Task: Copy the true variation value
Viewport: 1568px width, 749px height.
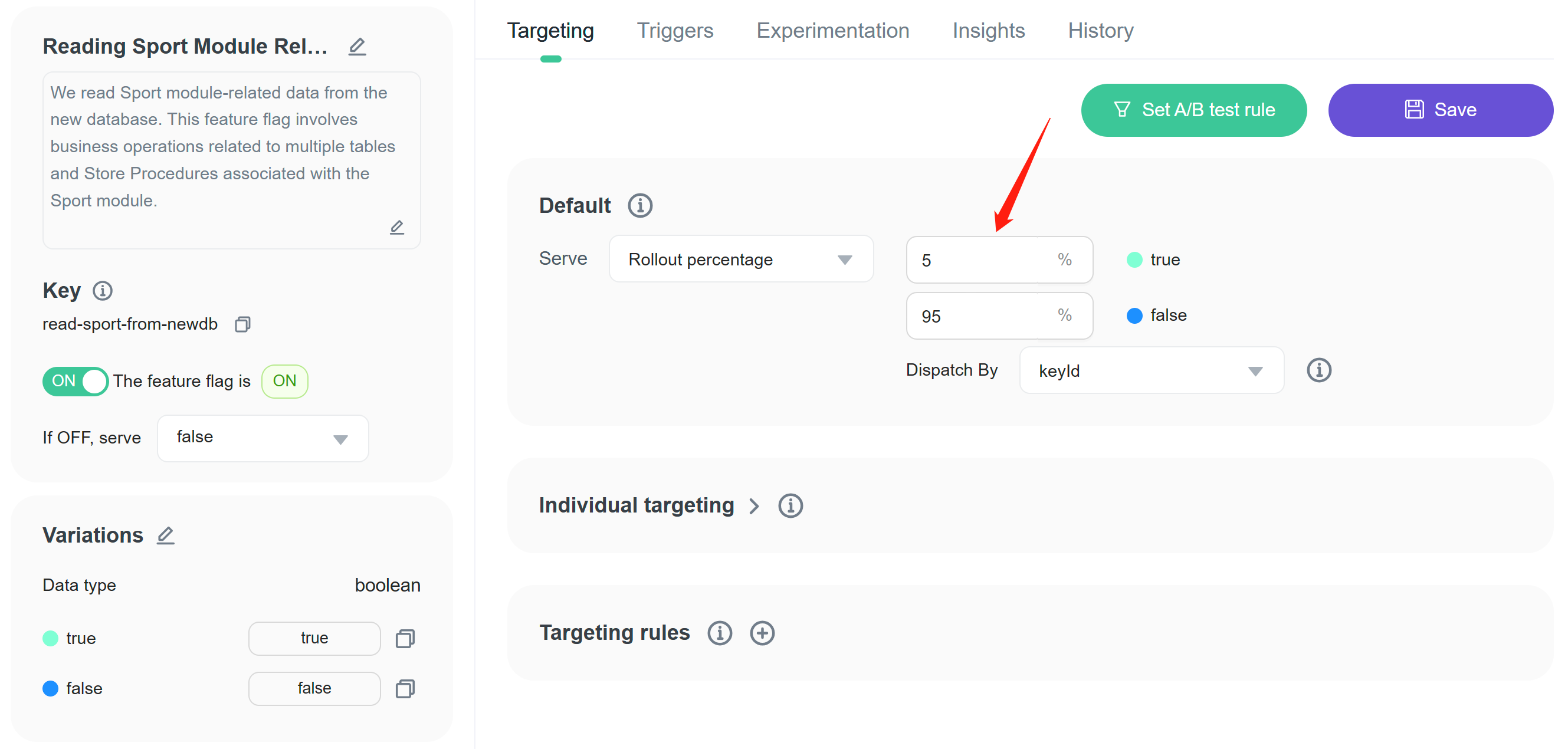Action: click(x=405, y=638)
